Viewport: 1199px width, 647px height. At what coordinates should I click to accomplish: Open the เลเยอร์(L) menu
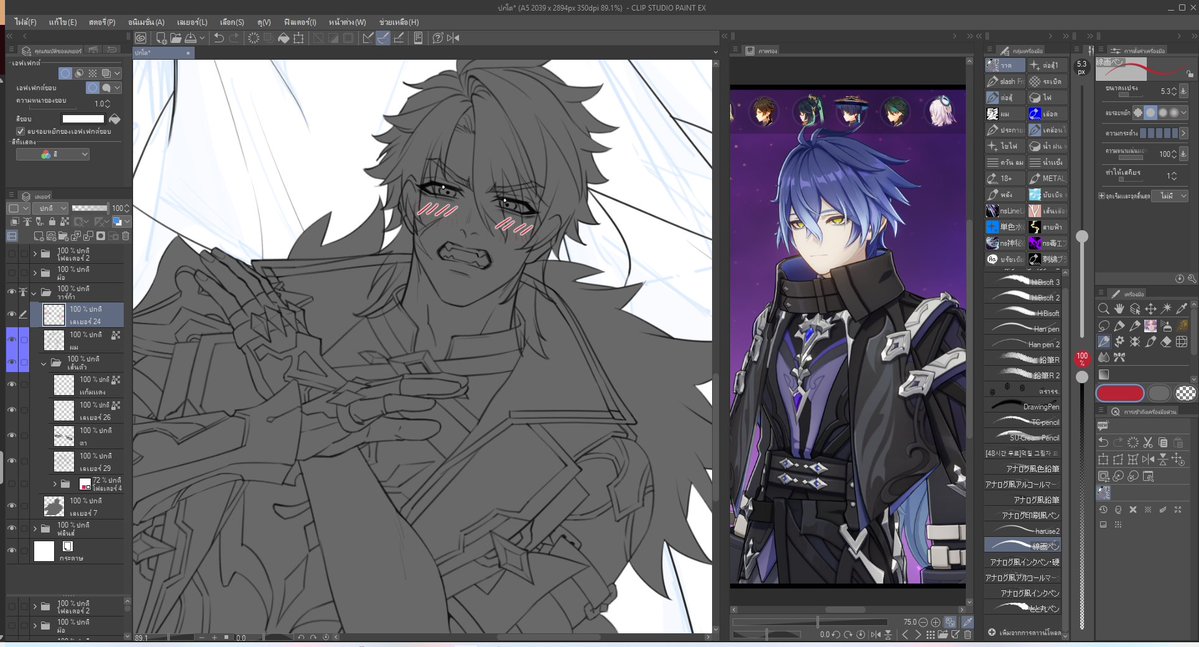click(192, 22)
